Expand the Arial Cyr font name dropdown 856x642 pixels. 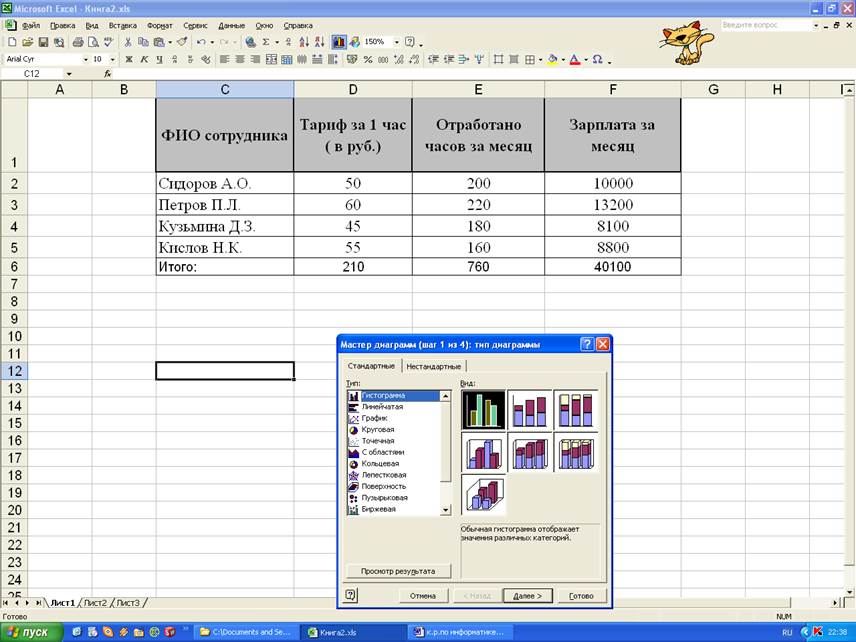coord(84,59)
